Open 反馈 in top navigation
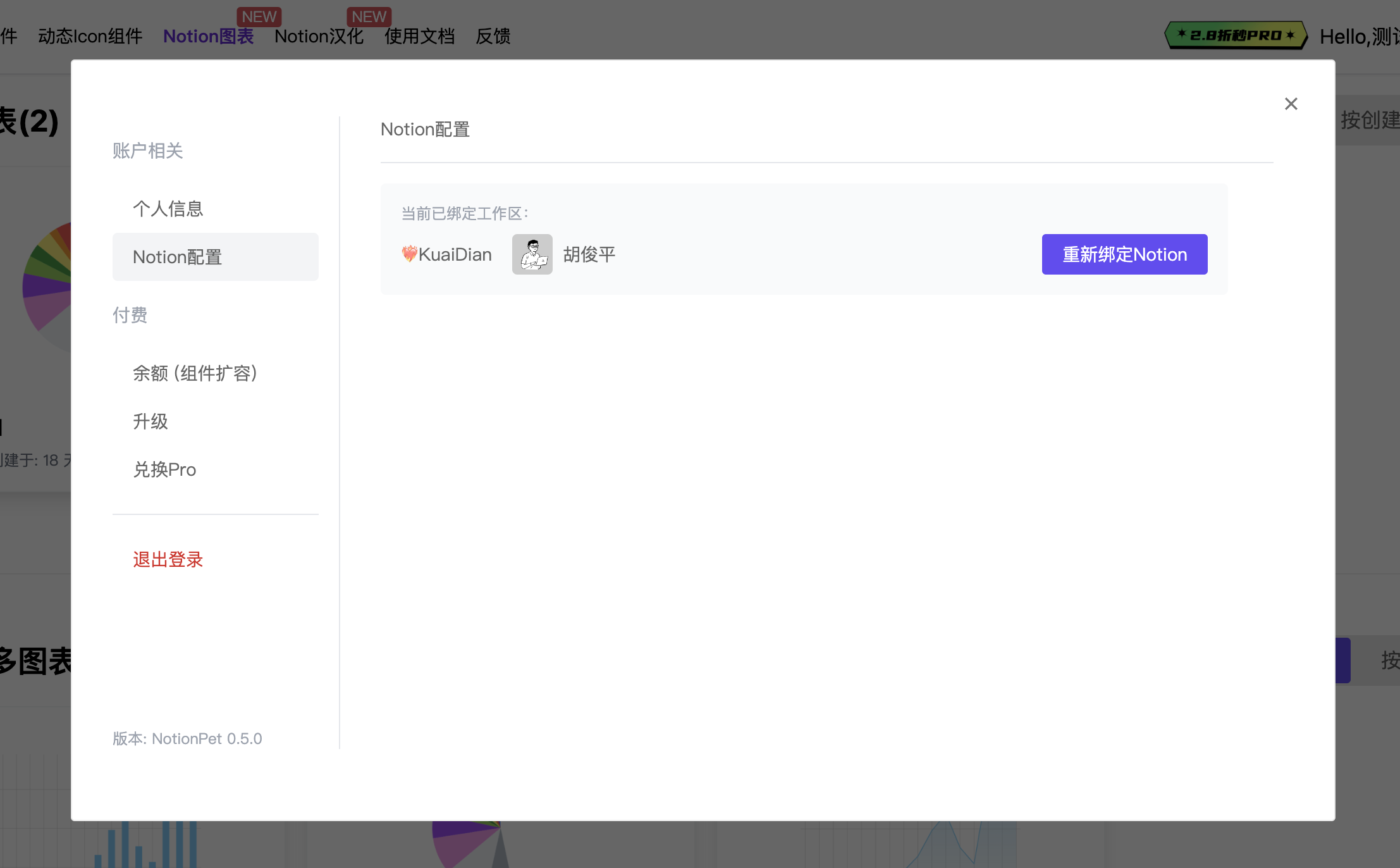This screenshot has width=1400, height=868. (x=493, y=36)
